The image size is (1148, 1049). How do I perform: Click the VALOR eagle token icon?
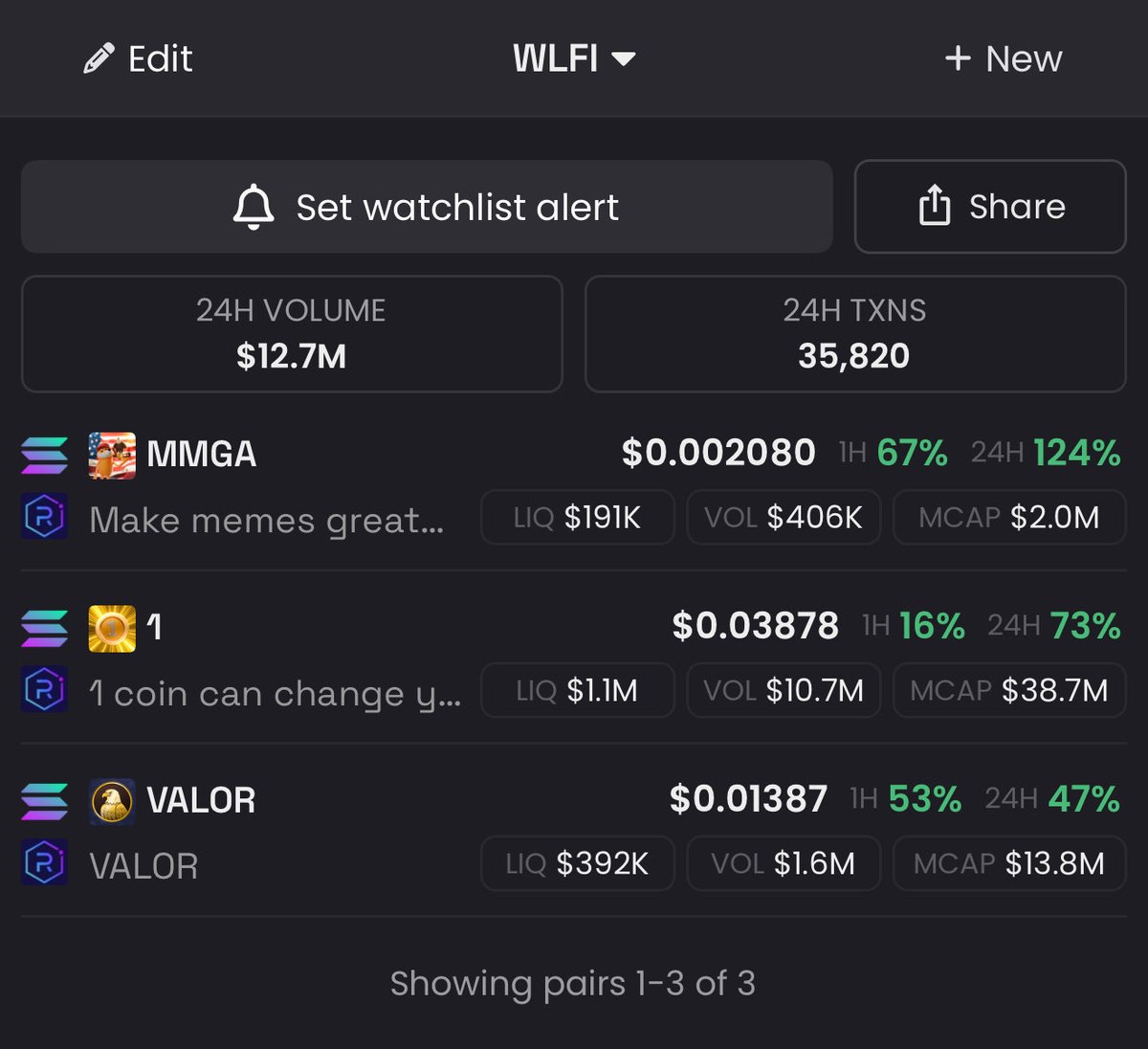click(112, 801)
